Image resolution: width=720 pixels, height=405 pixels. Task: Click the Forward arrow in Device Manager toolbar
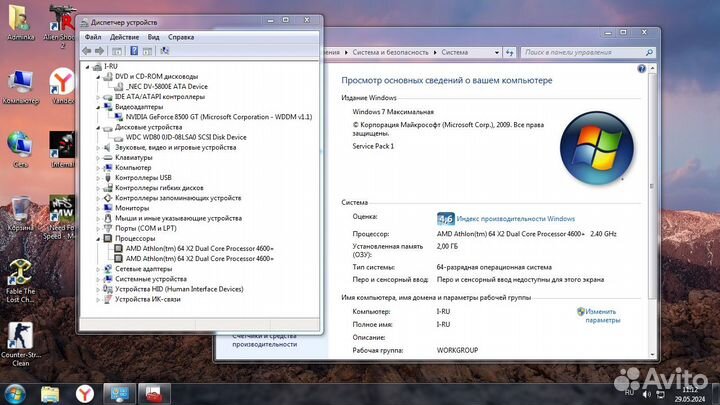(x=100, y=51)
